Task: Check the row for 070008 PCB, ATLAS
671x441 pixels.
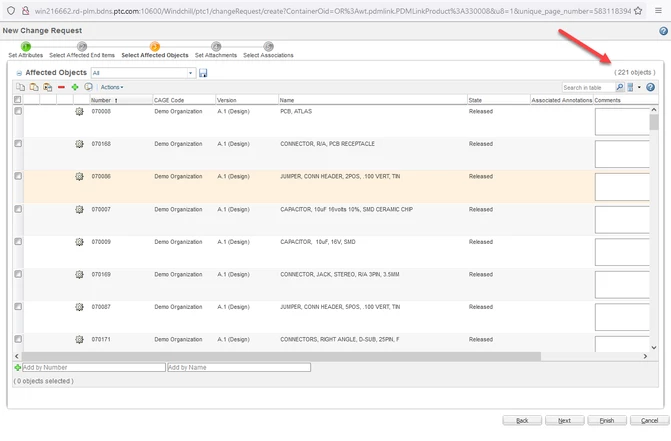Action: pos(18,111)
